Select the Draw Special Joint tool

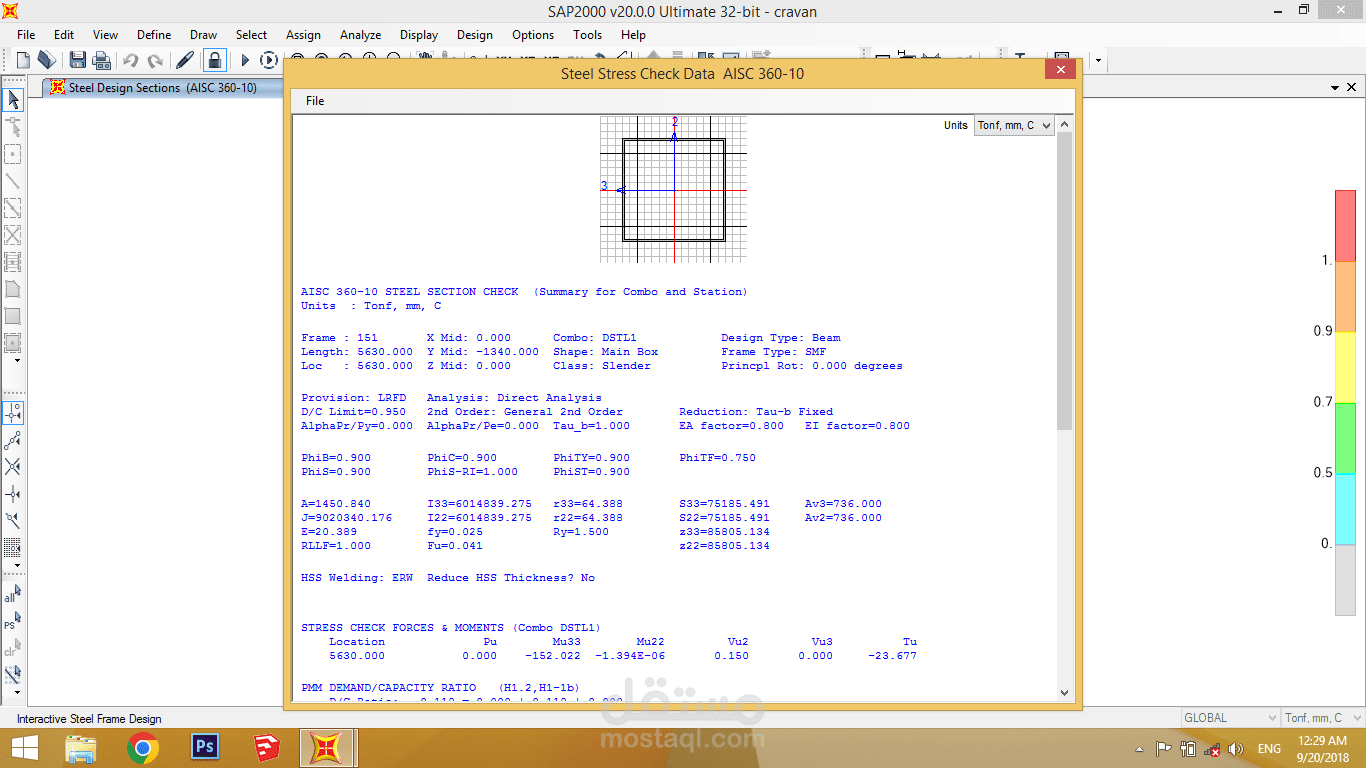click(13, 154)
